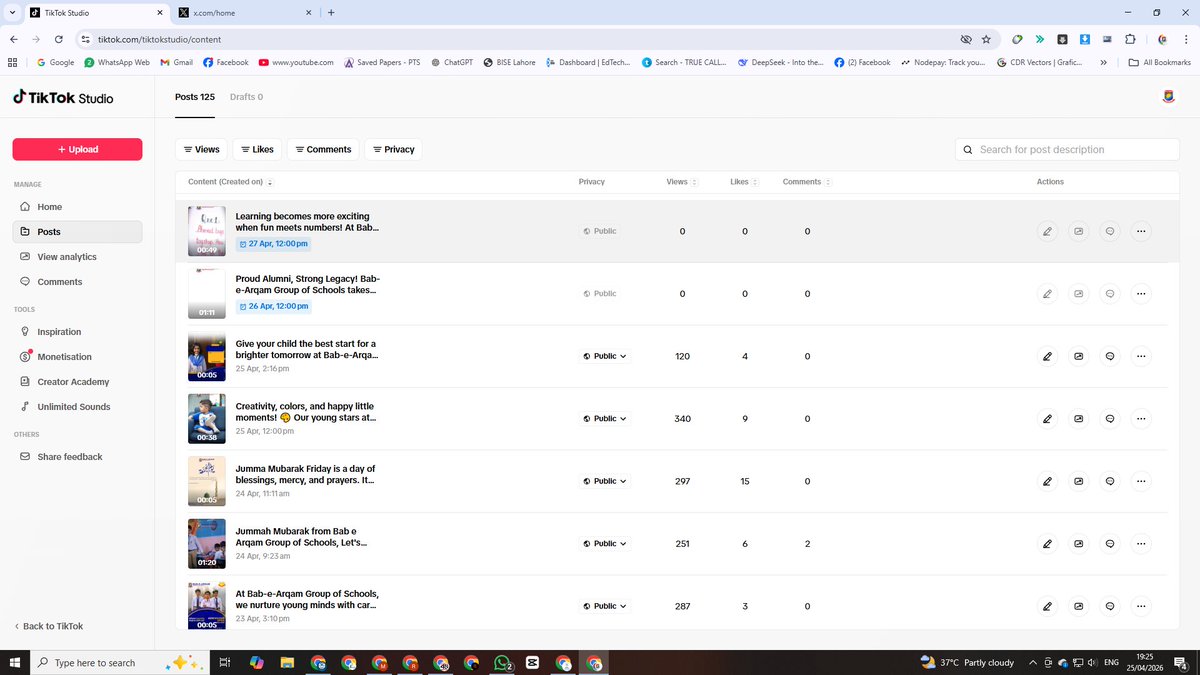Open analytics icon for 'Proud Alumni, Strong Legacy' post

pyautogui.click(x=1078, y=294)
